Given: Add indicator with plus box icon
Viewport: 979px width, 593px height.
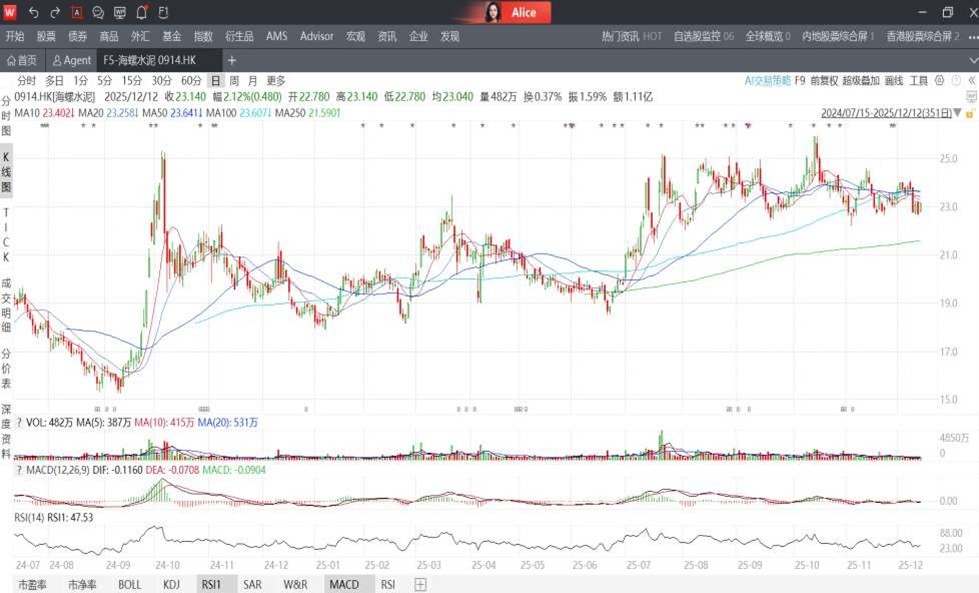Looking at the screenshot, I should click(421, 584).
